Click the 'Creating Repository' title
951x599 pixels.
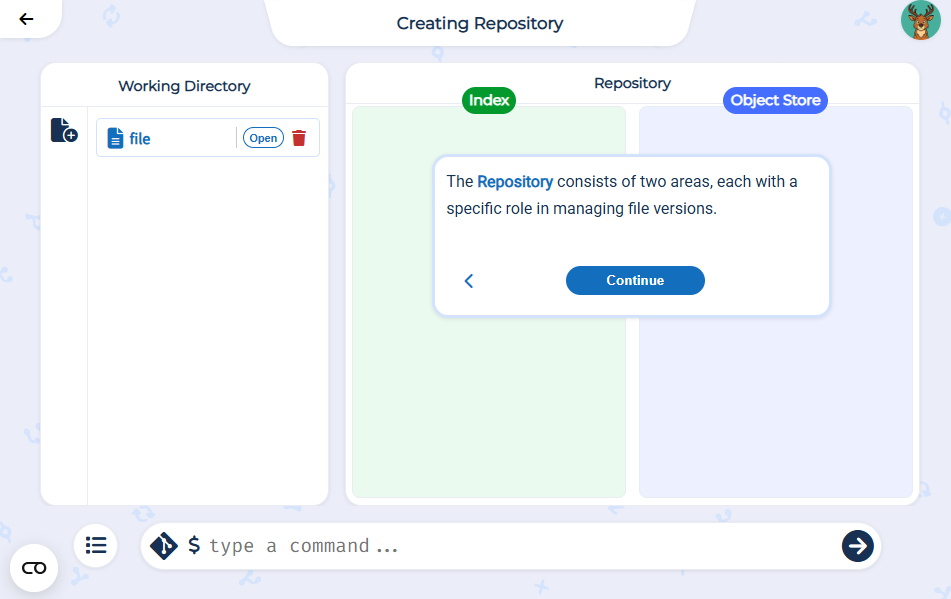click(x=480, y=23)
